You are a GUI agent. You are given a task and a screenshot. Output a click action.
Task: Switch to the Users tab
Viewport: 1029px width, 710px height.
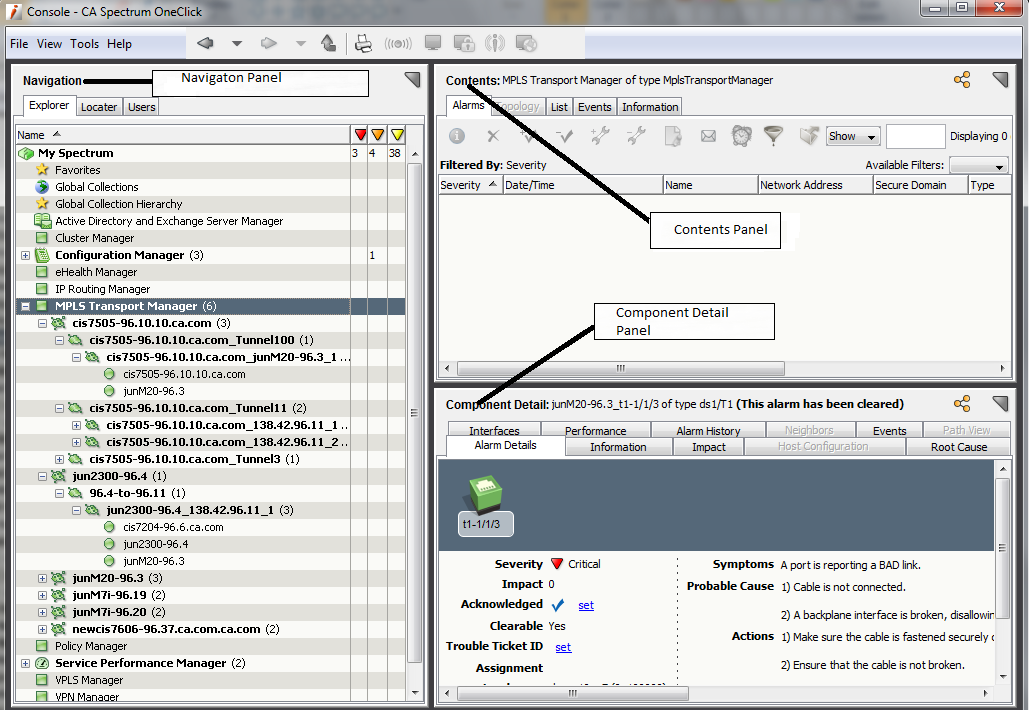point(142,107)
